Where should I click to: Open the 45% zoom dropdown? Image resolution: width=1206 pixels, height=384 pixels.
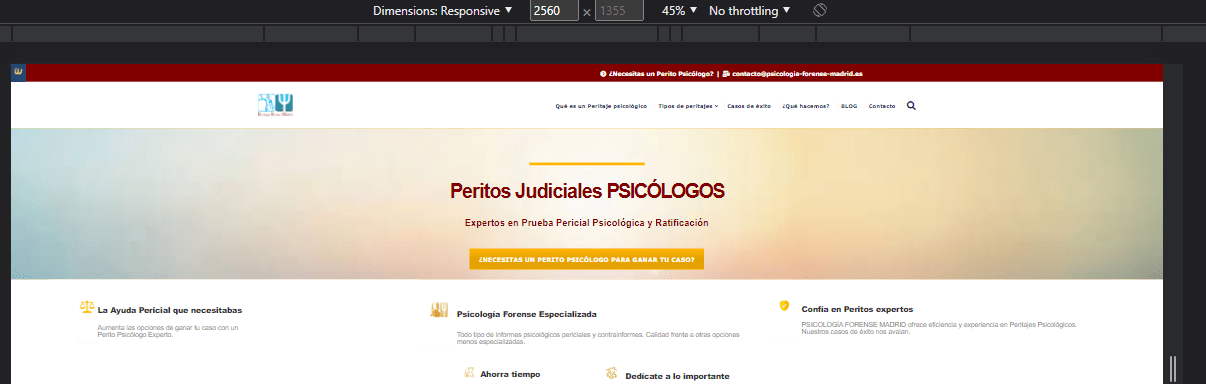point(679,10)
